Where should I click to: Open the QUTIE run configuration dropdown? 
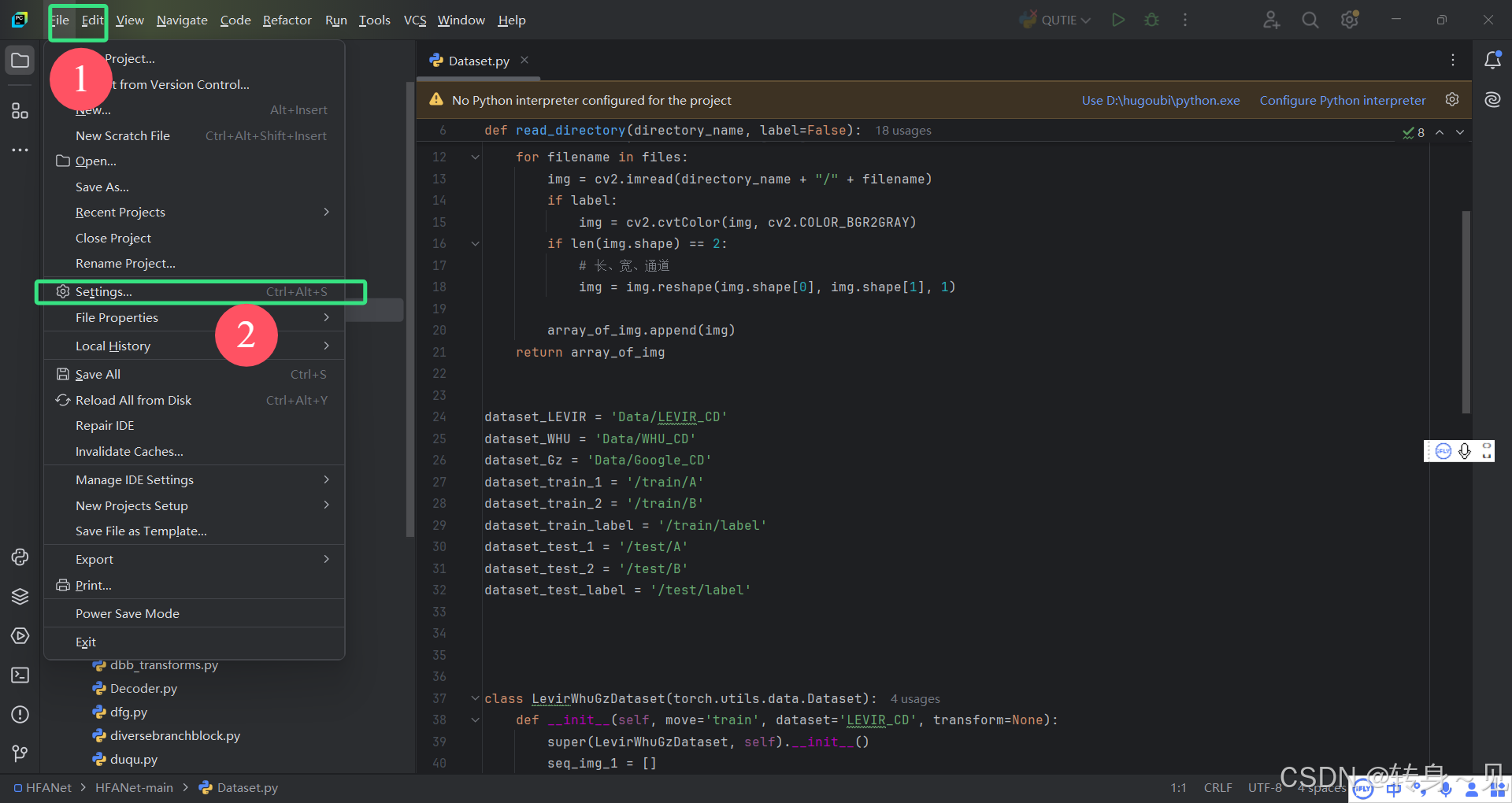(1055, 20)
